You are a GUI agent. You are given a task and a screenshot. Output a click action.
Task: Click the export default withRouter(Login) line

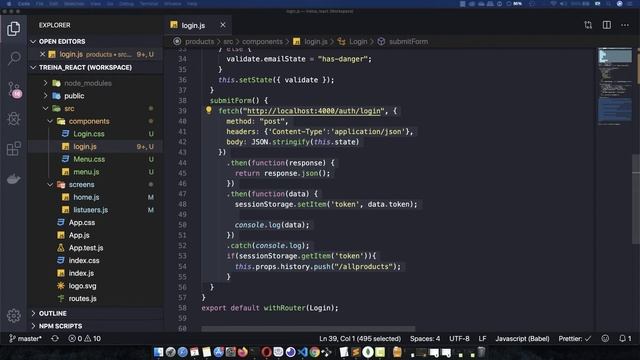(x=270, y=308)
